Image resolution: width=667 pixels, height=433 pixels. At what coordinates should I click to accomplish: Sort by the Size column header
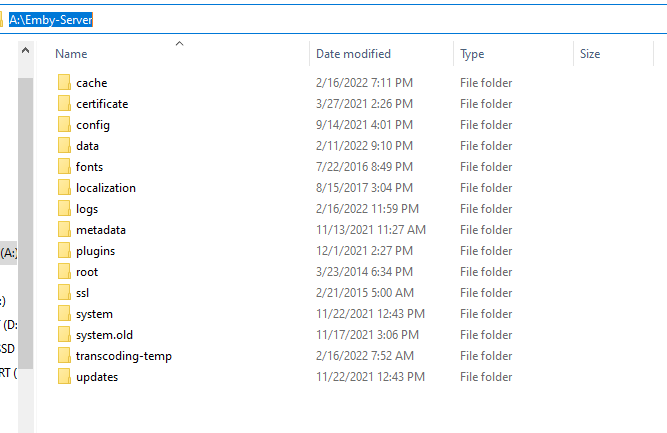[590, 54]
